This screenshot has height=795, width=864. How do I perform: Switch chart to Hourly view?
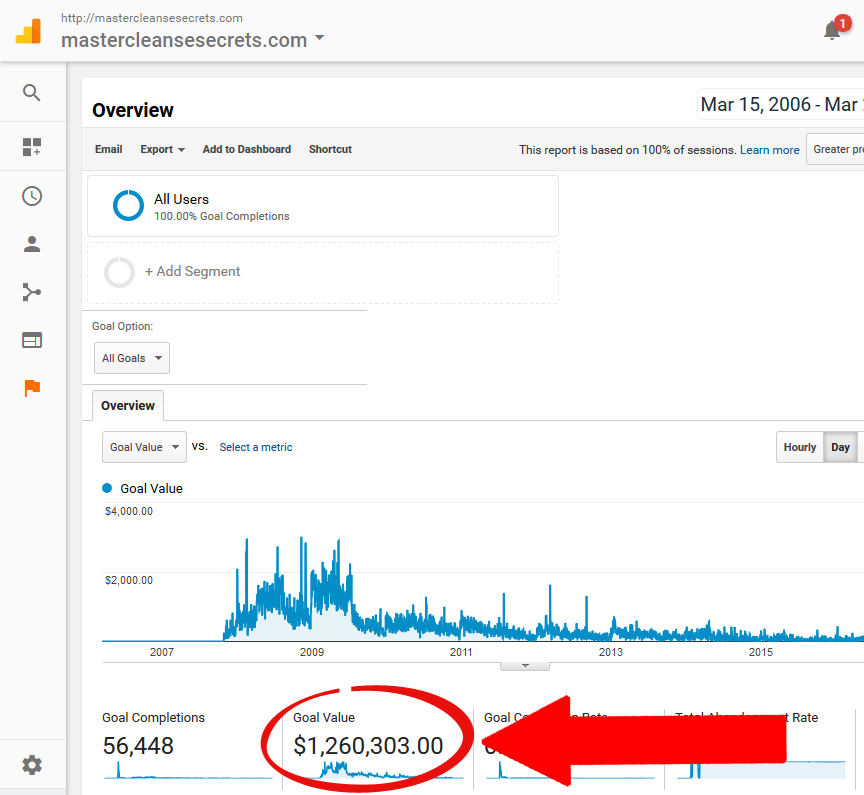click(x=800, y=447)
